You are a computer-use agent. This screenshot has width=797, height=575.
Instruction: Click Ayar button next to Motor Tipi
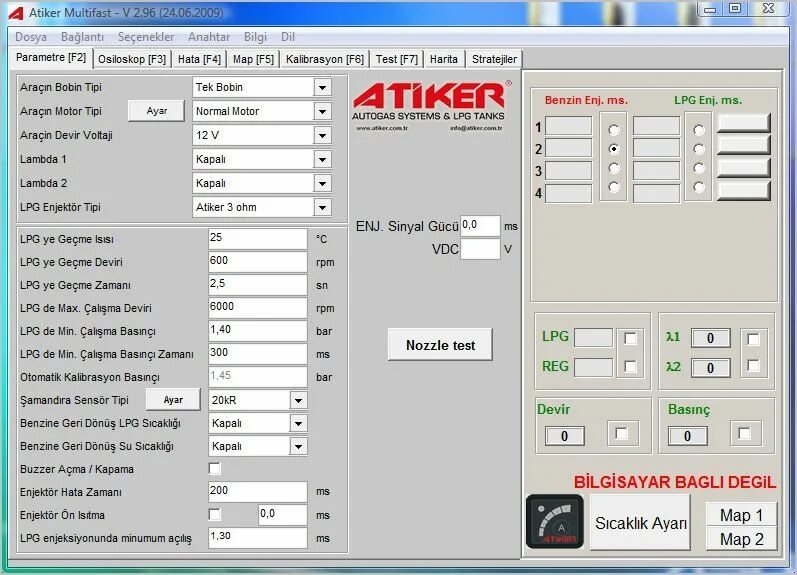coord(157,111)
